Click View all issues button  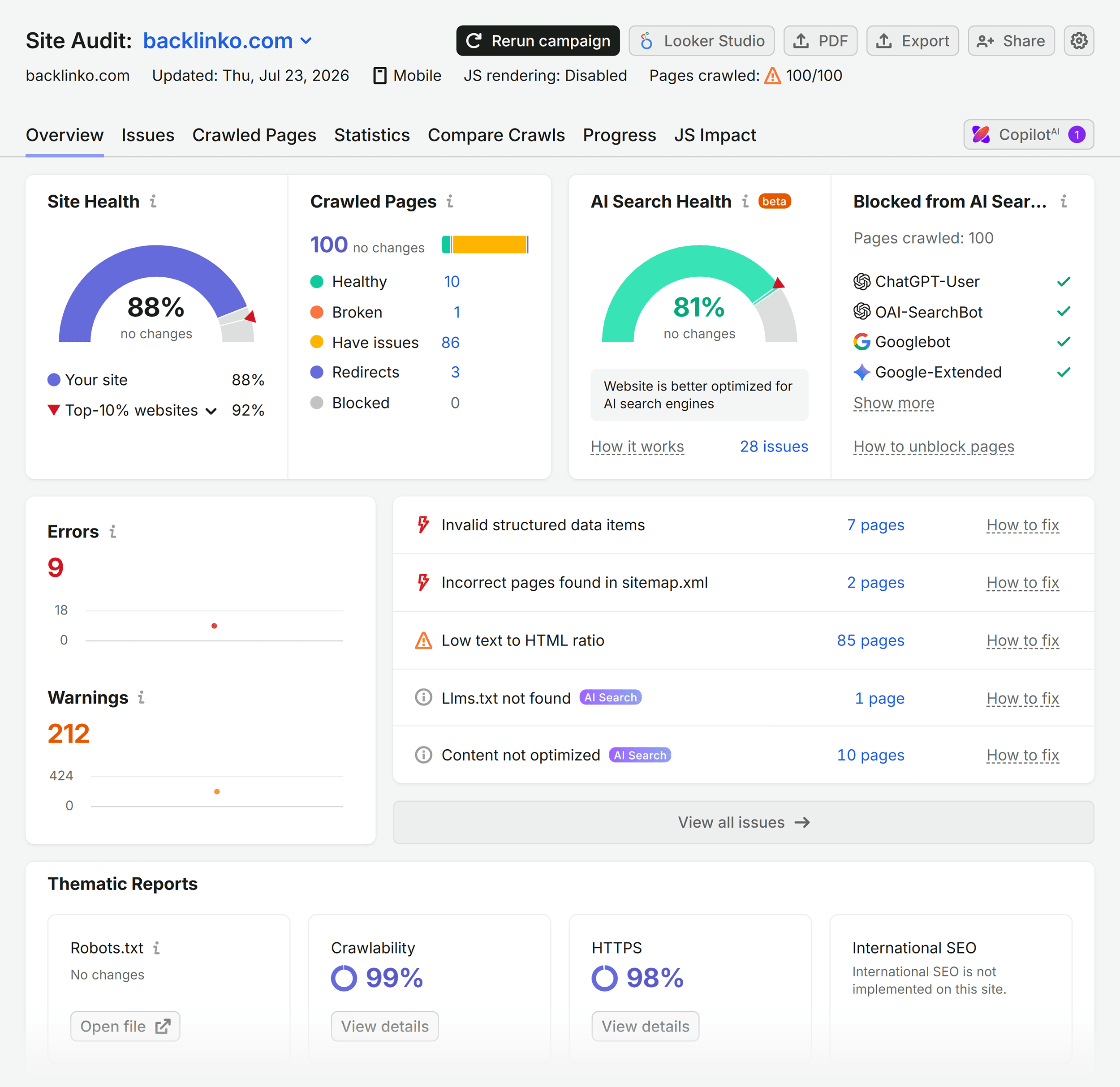pos(743,822)
